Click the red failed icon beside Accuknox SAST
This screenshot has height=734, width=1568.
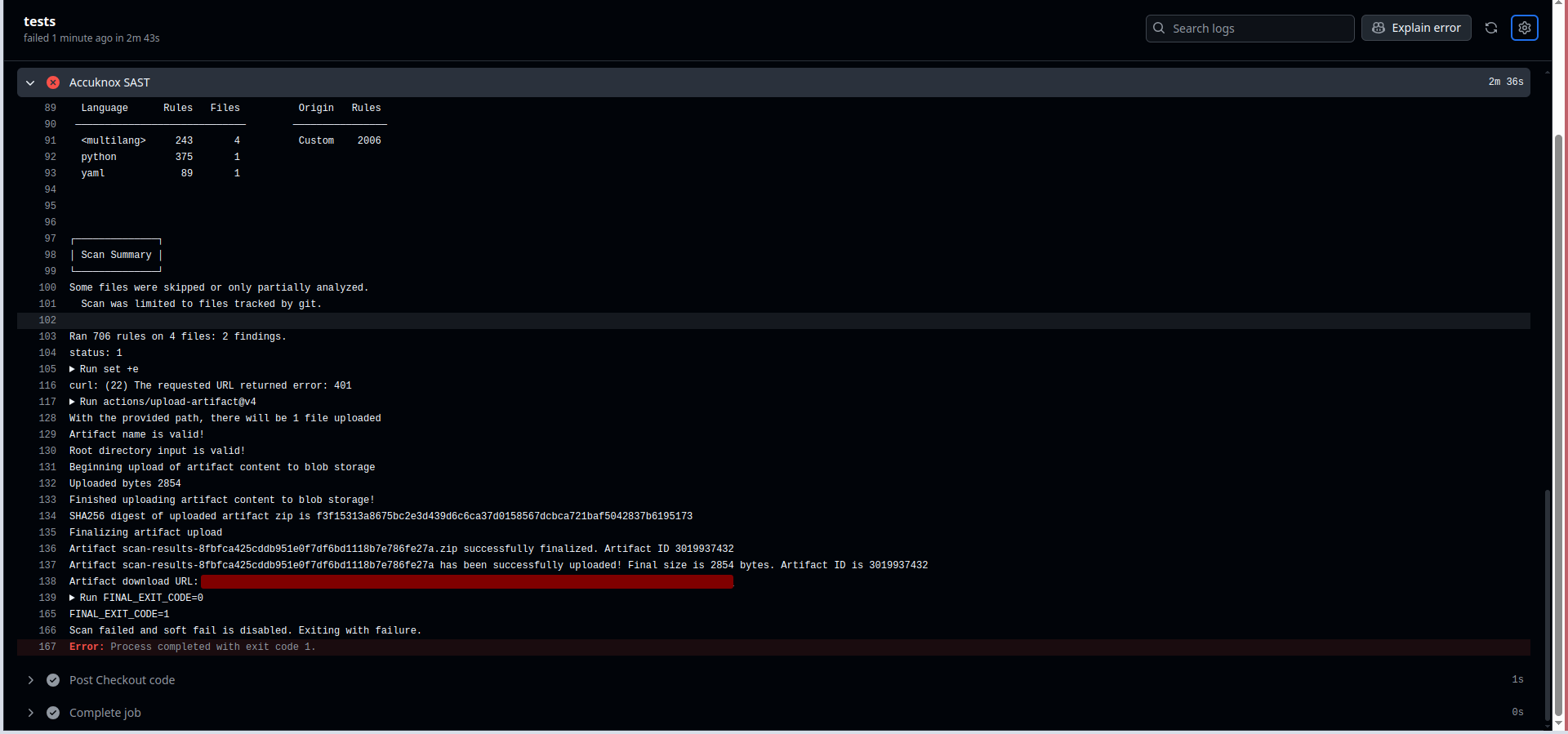click(x=53, y=82)
